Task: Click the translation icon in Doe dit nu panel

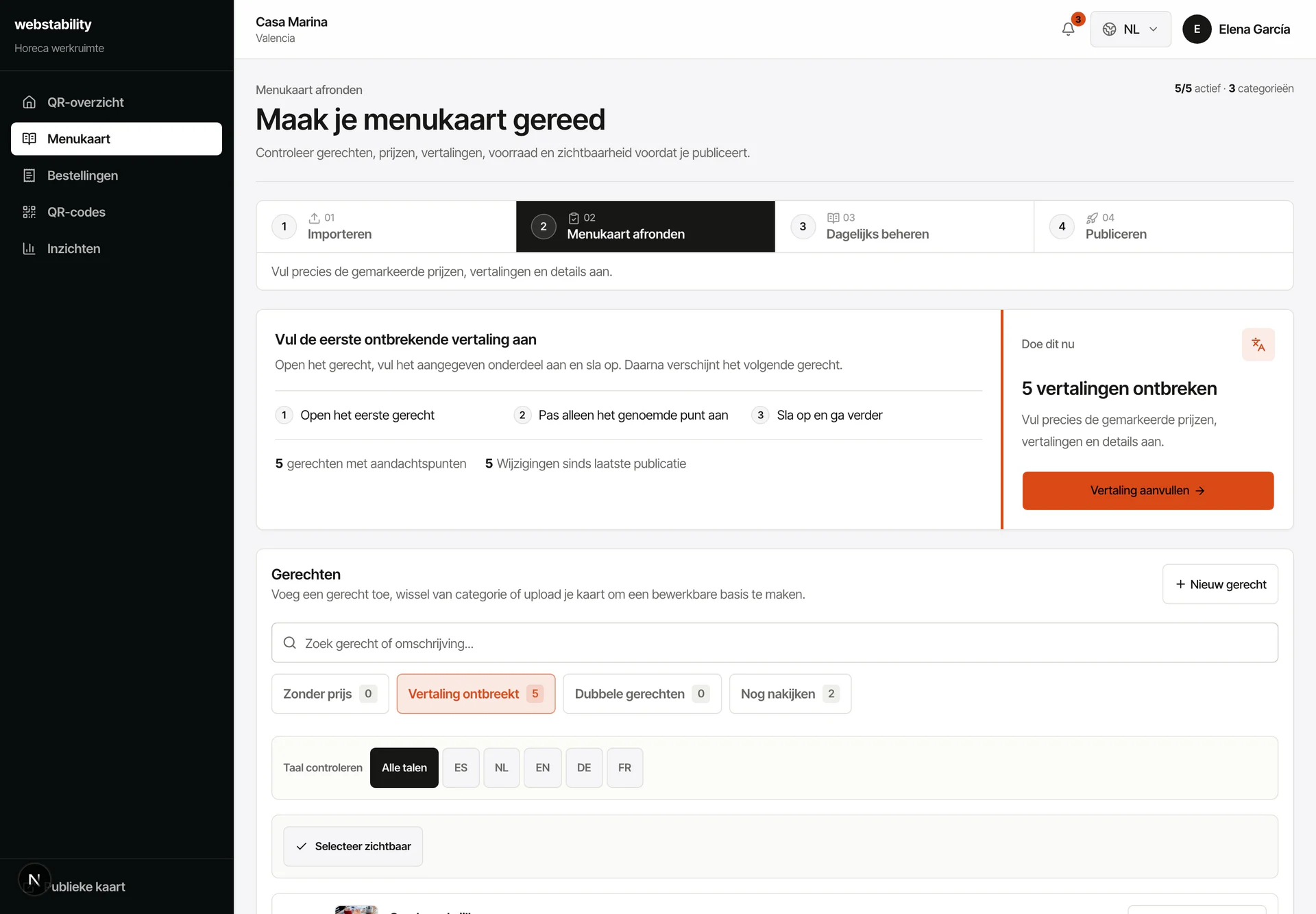Action: click(x=1258, y=344)
